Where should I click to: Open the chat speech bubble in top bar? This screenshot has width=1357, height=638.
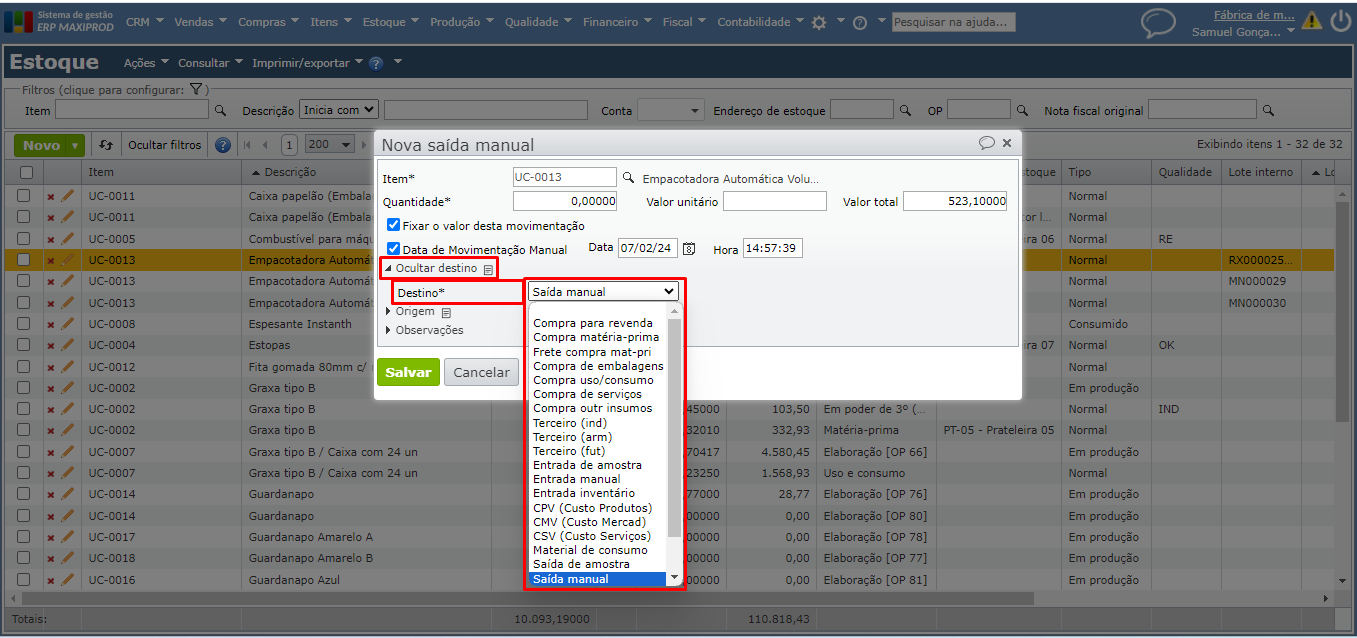pyautogui.click(x=1158, y=23)
